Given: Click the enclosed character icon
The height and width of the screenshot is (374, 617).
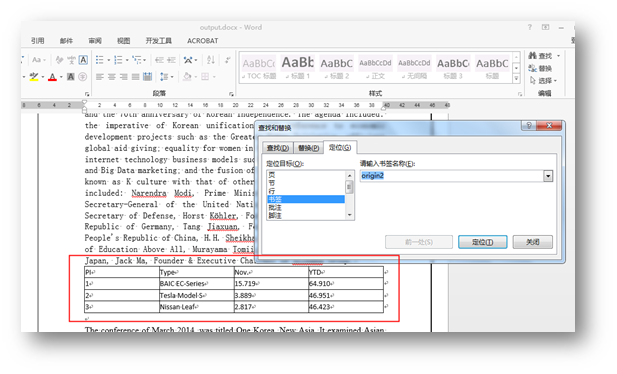Looking at the screenshot, I should pos(83,77).
